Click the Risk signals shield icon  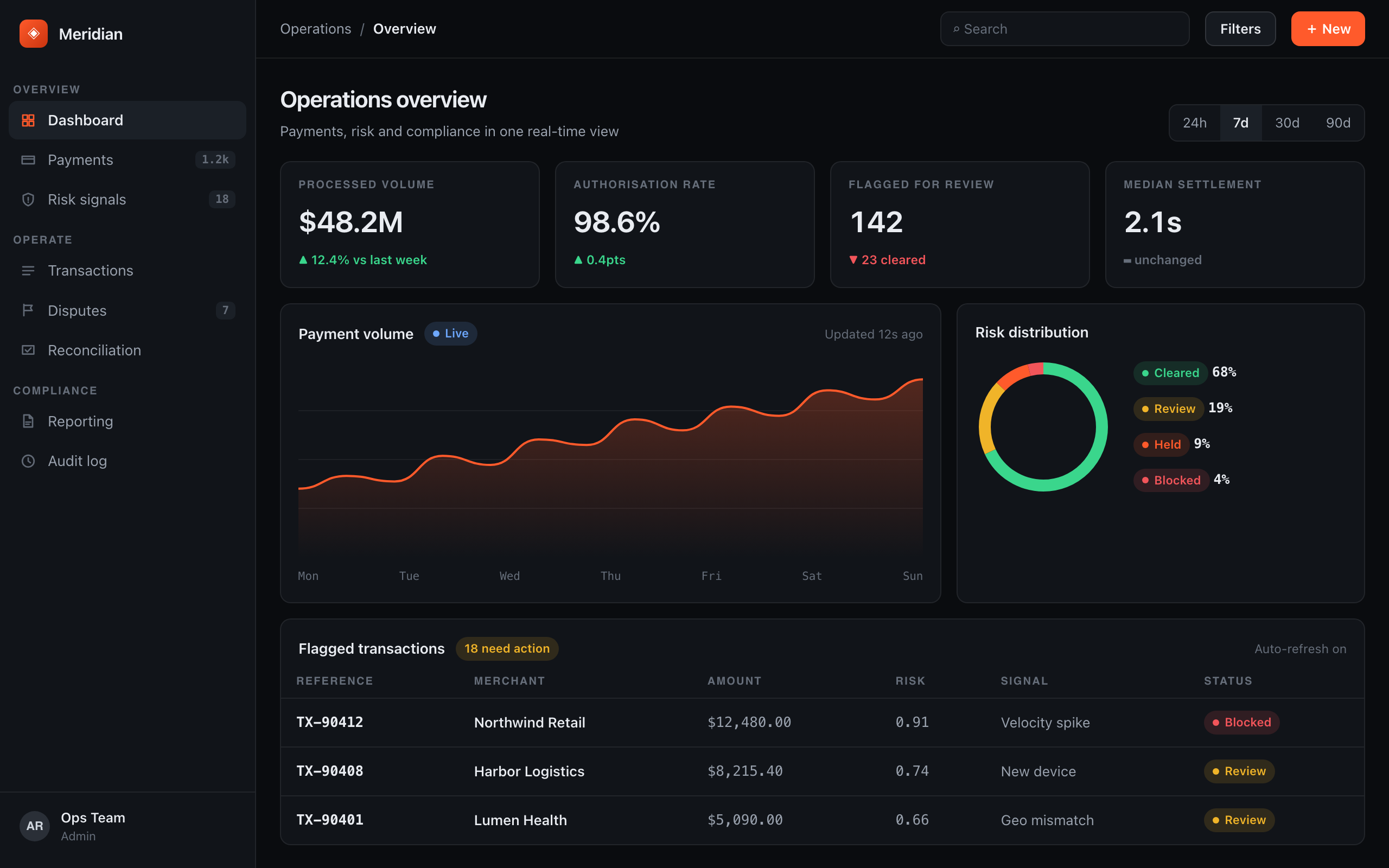coord(28,199)
